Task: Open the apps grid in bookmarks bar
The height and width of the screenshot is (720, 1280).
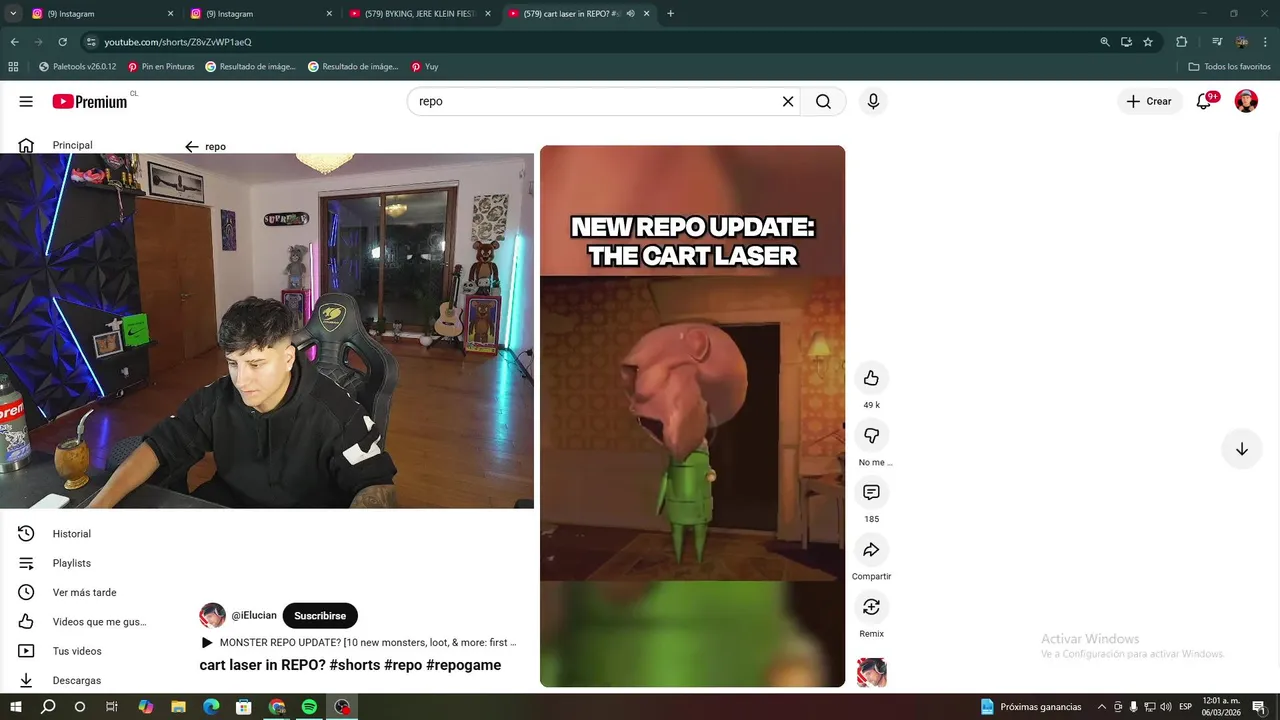Action: point(13,67)
